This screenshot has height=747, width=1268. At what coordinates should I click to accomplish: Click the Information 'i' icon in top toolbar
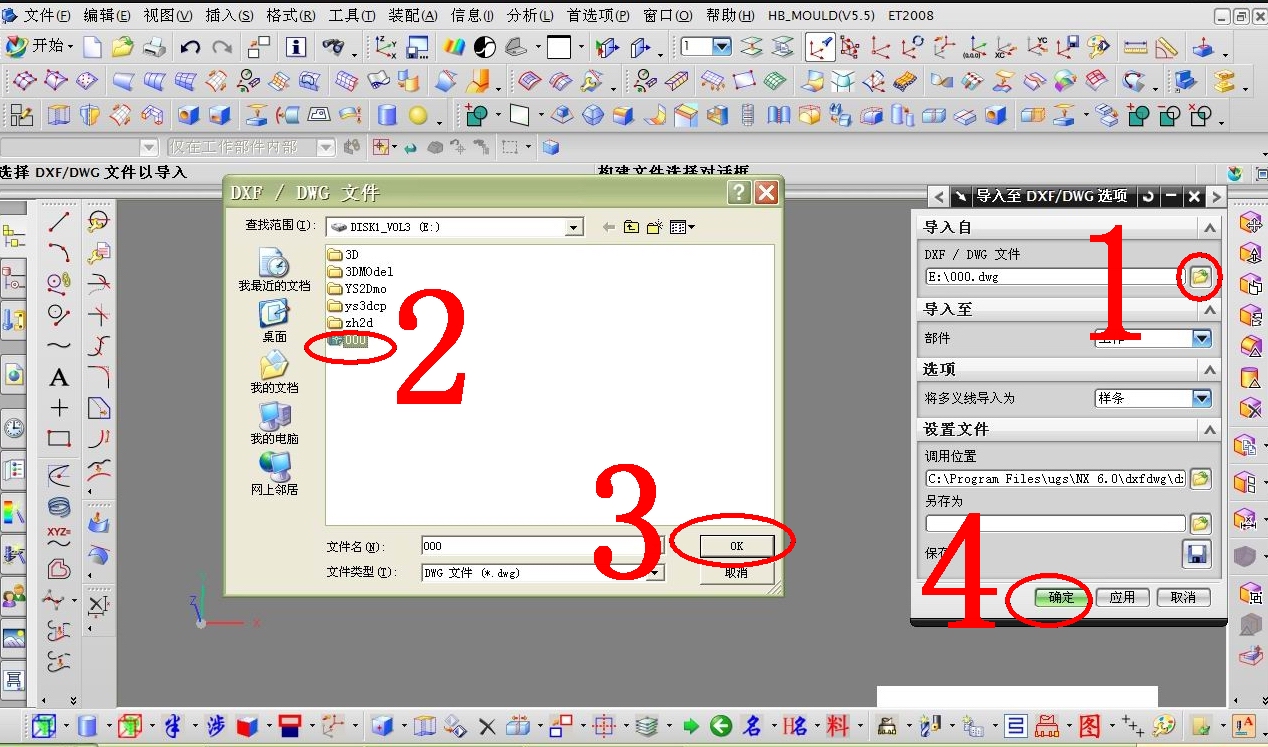point(295,47)
